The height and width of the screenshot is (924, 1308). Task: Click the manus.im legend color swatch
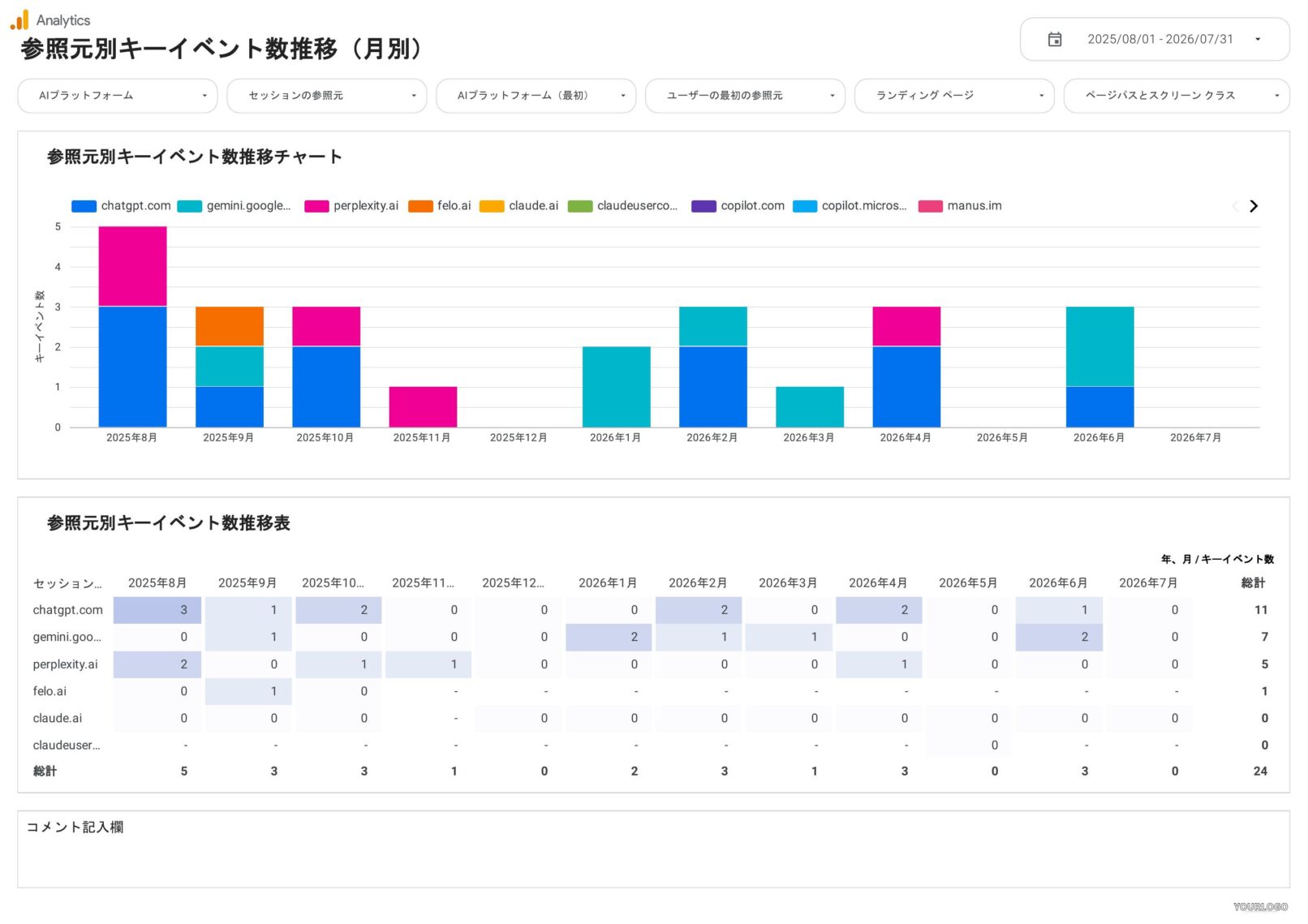click(930, 206)
